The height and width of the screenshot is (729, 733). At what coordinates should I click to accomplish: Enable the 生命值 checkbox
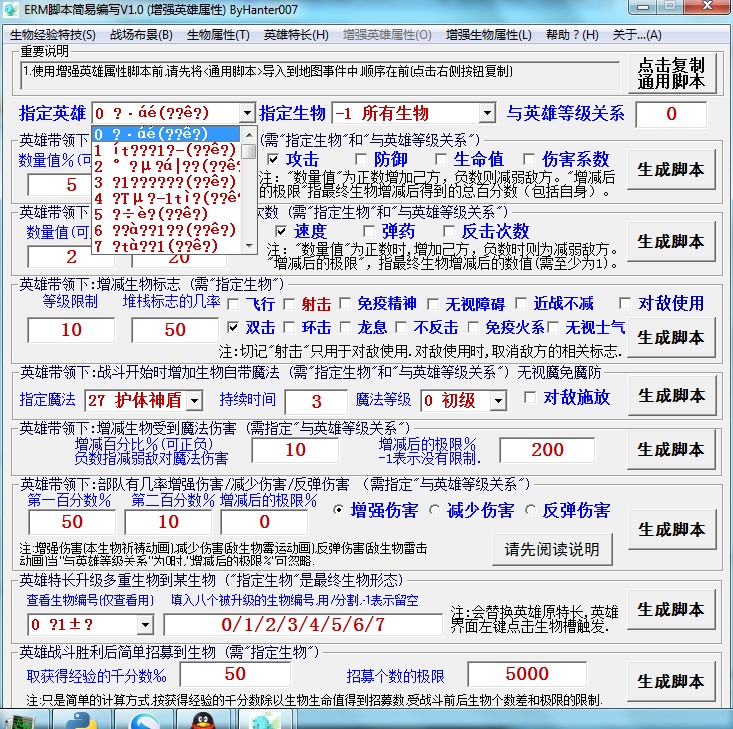tap(440, 159)
